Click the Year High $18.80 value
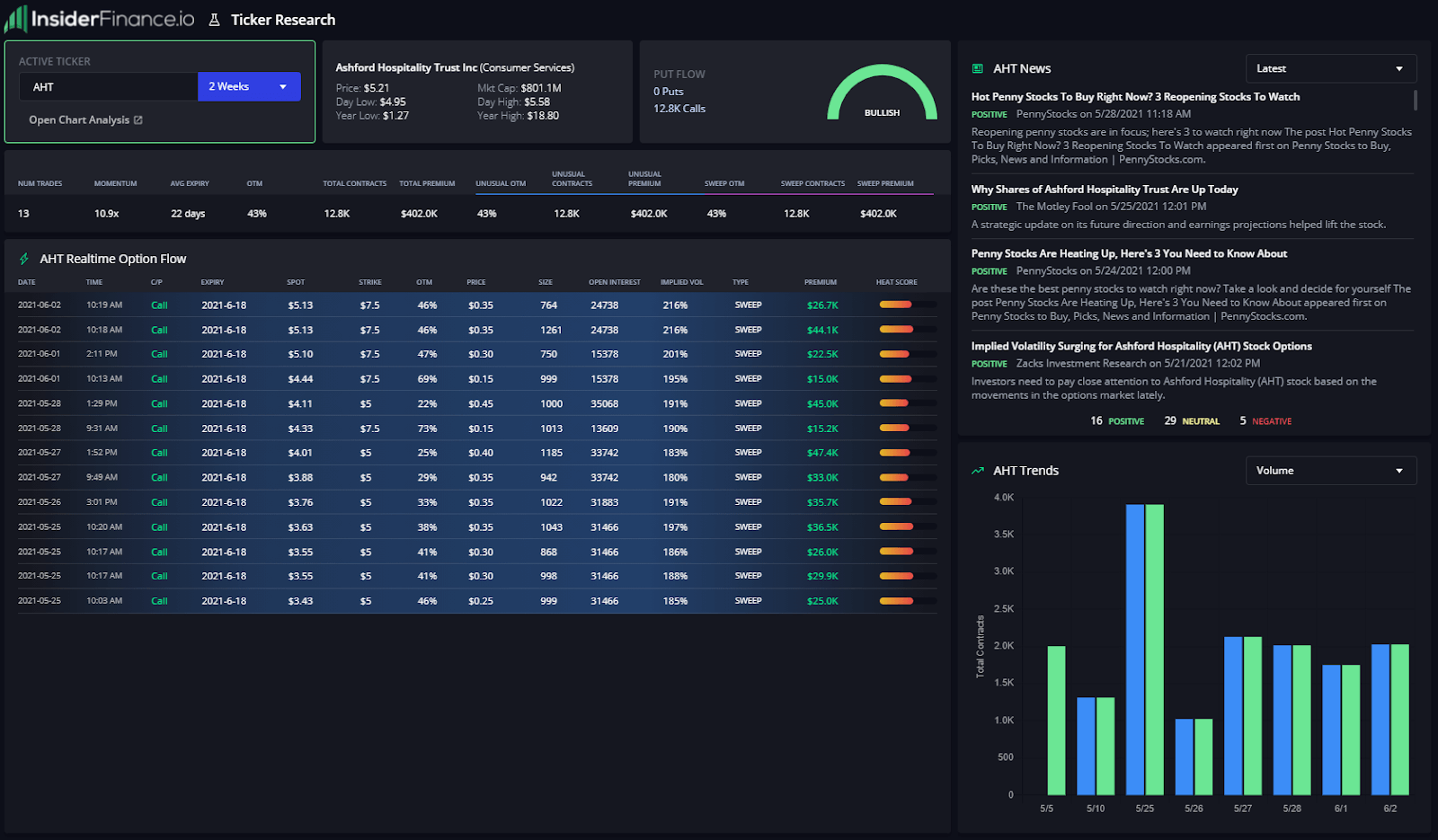 point(543,116)
